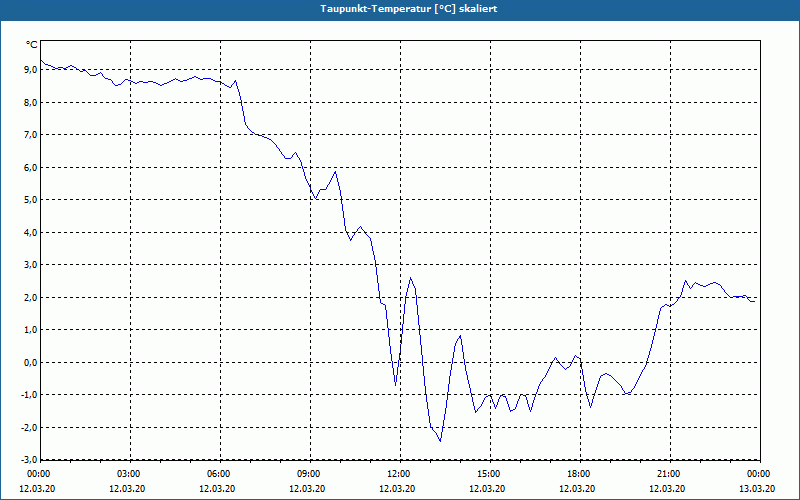Select the 9,0 y-axis label
The height and width of the screenshot is (500, 800).
[x=31, y=69]
